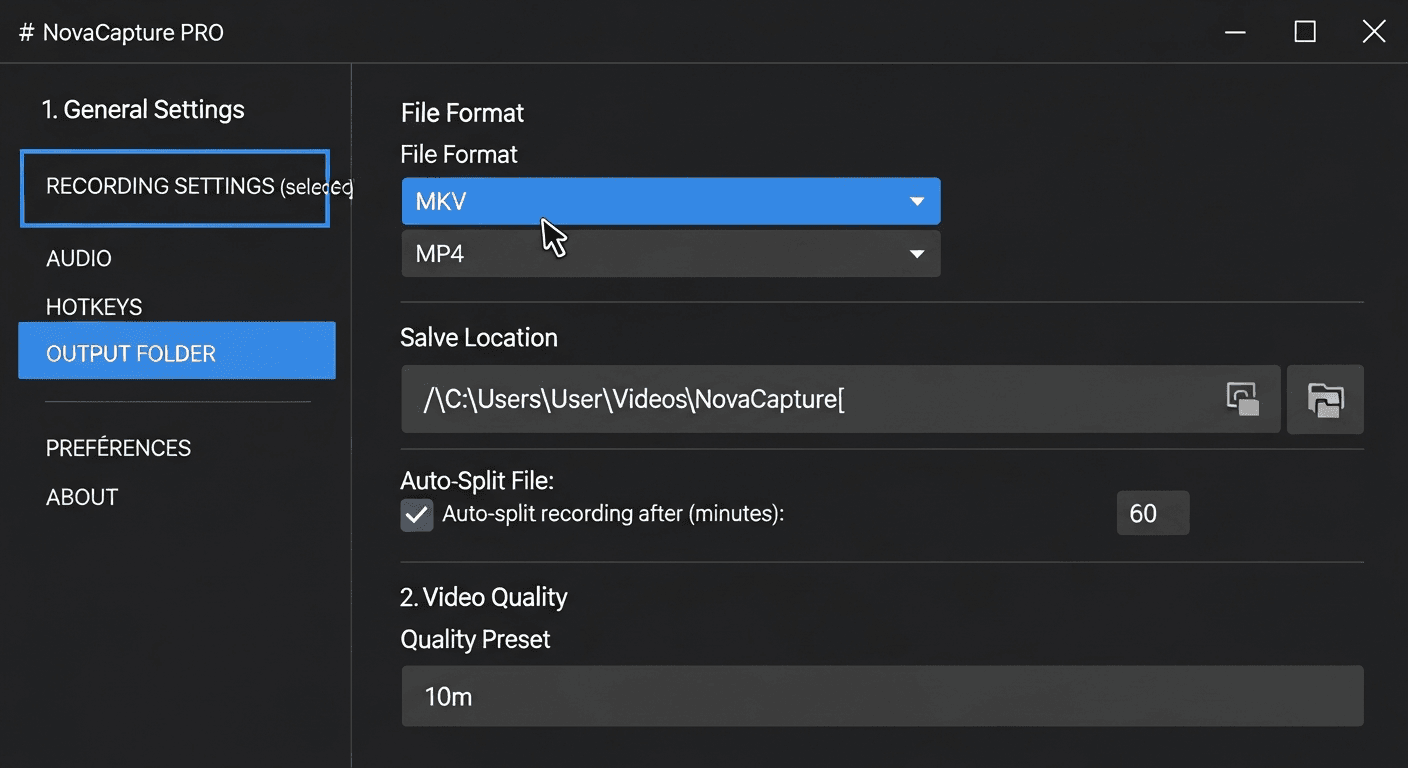Maximize the application window
Viewport: 1408px width, 768px height.
click(x=1304, y=31)
